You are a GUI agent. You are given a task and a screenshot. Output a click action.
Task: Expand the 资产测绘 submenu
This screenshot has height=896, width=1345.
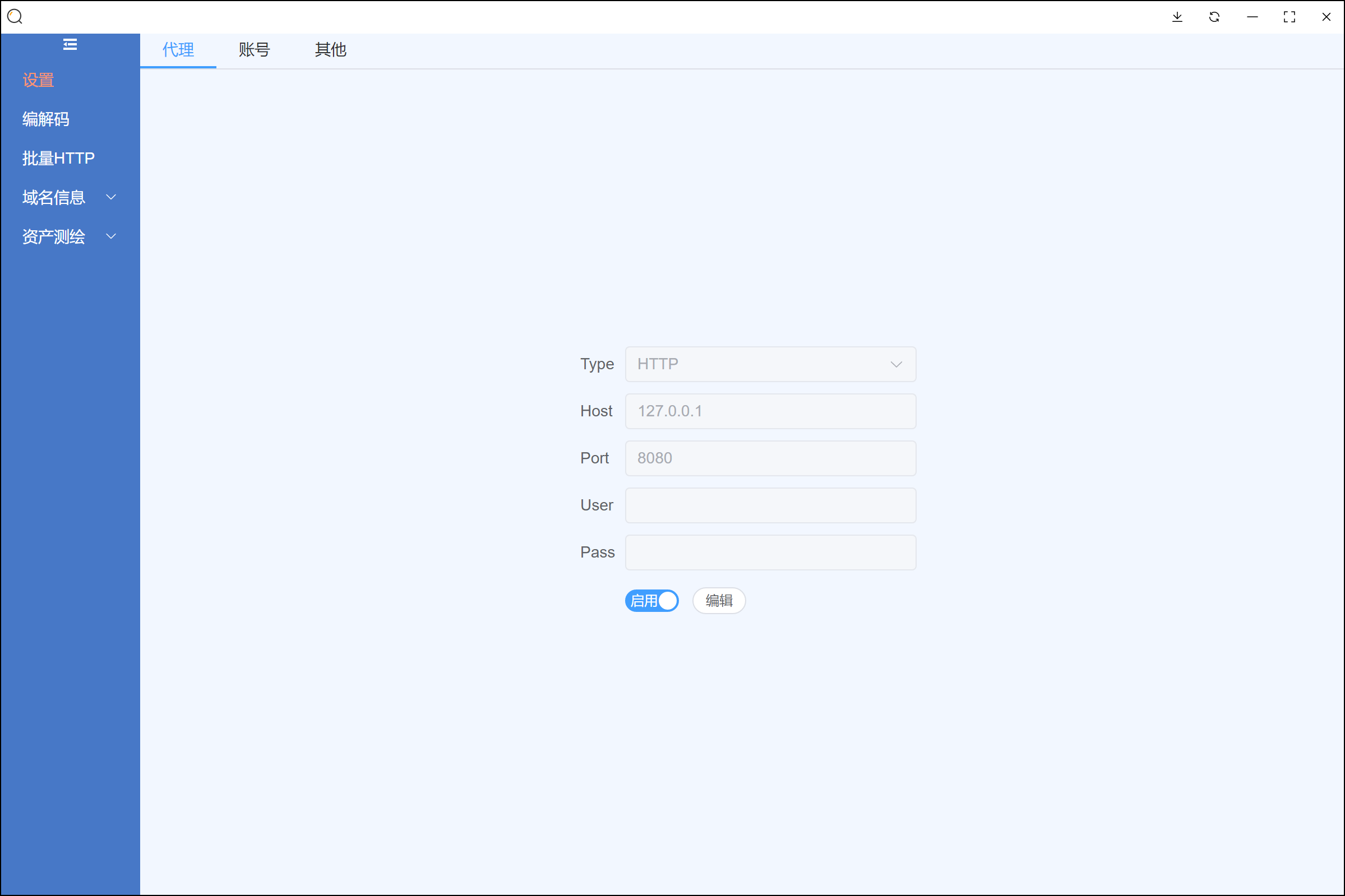coord(69,236)
